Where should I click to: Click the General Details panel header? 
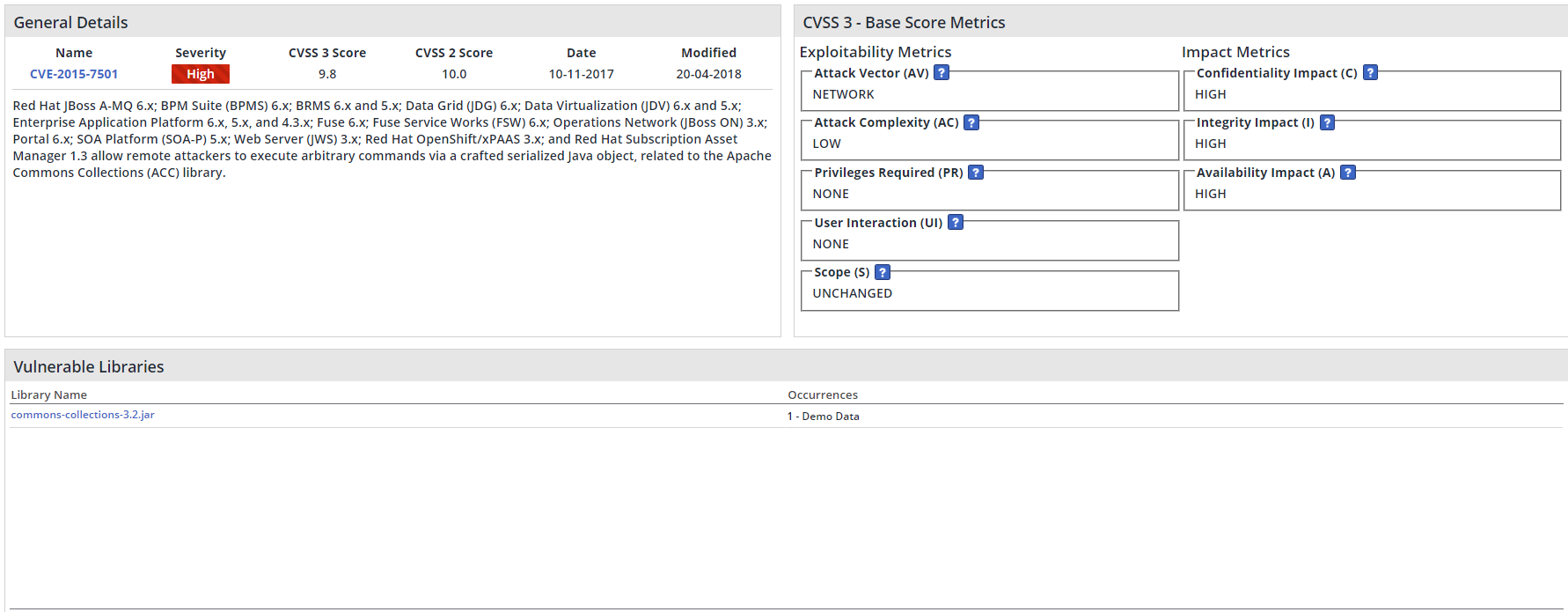71,22
